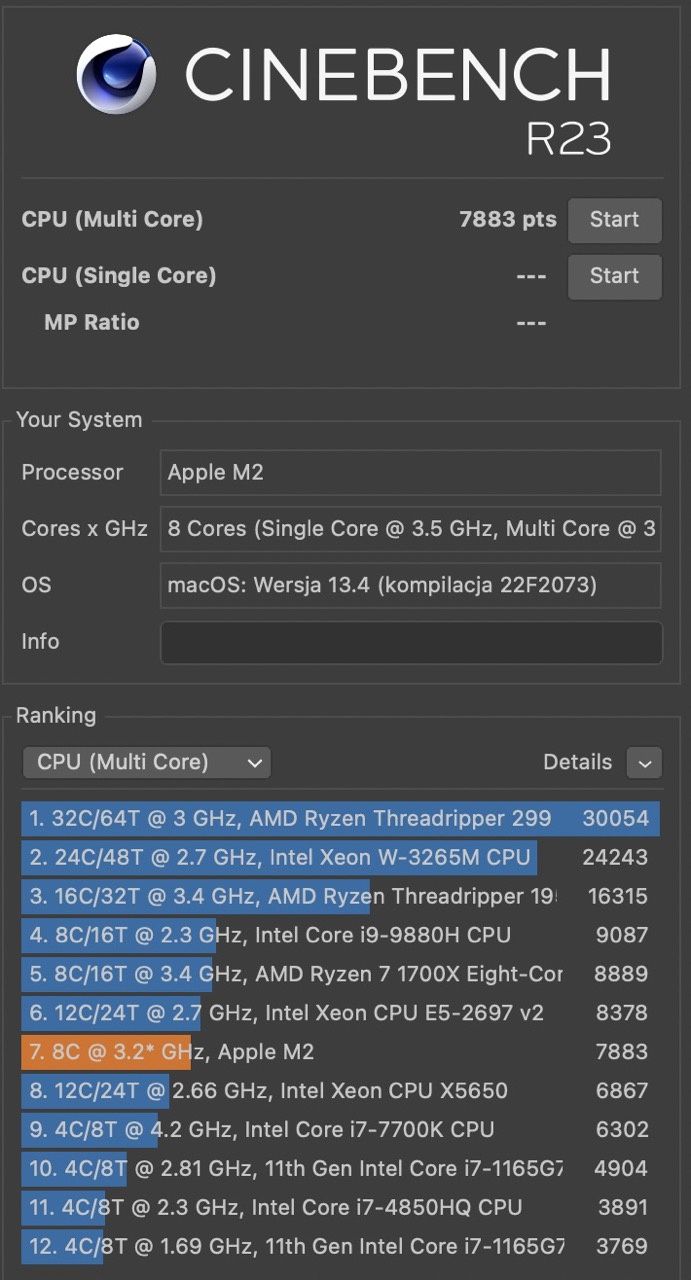This screenshot has width=691, height=1280.
Task: Select the Intel Core i7-7700K ranking row
Action: [340, 1130]
